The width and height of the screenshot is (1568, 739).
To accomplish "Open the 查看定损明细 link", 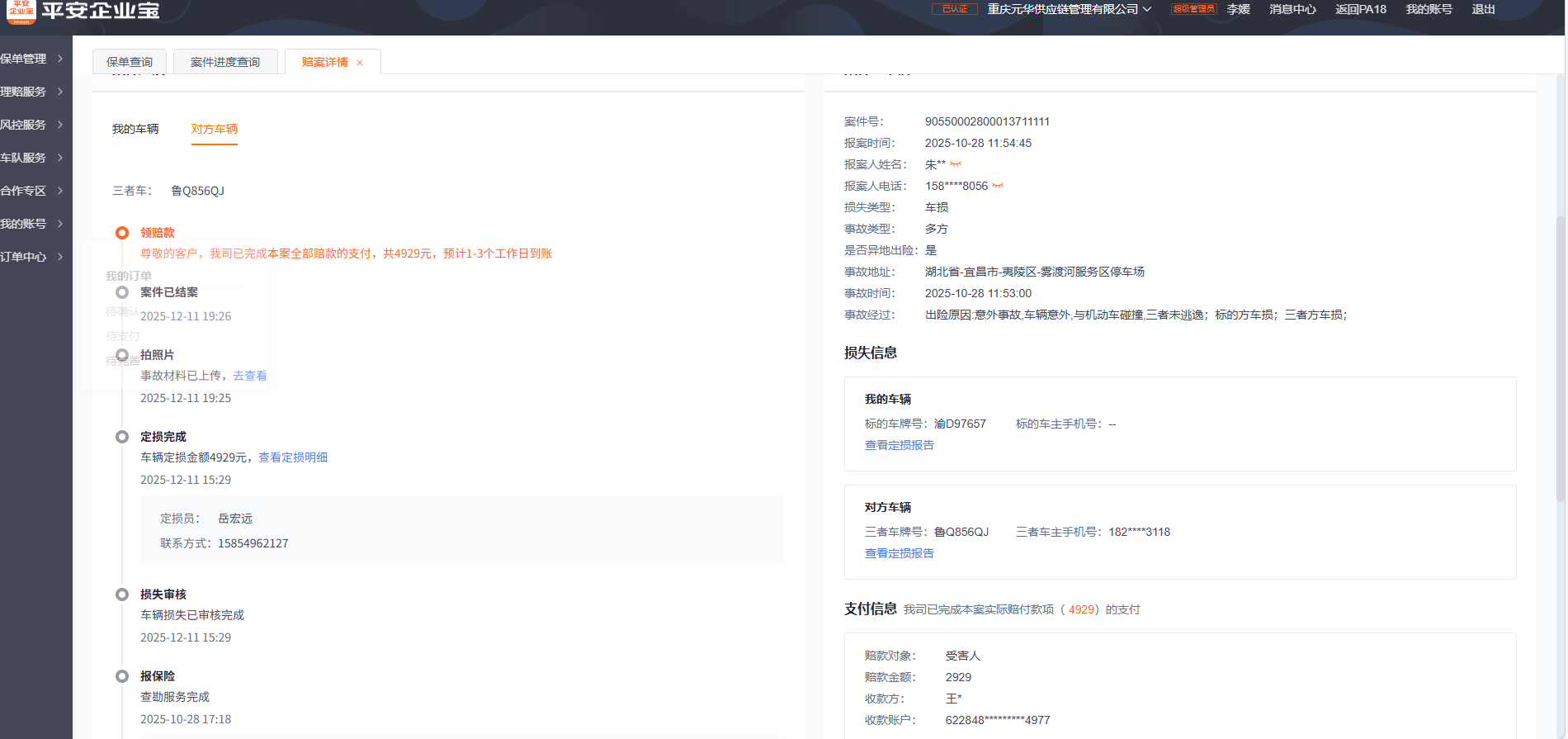I will pos(293,457).
